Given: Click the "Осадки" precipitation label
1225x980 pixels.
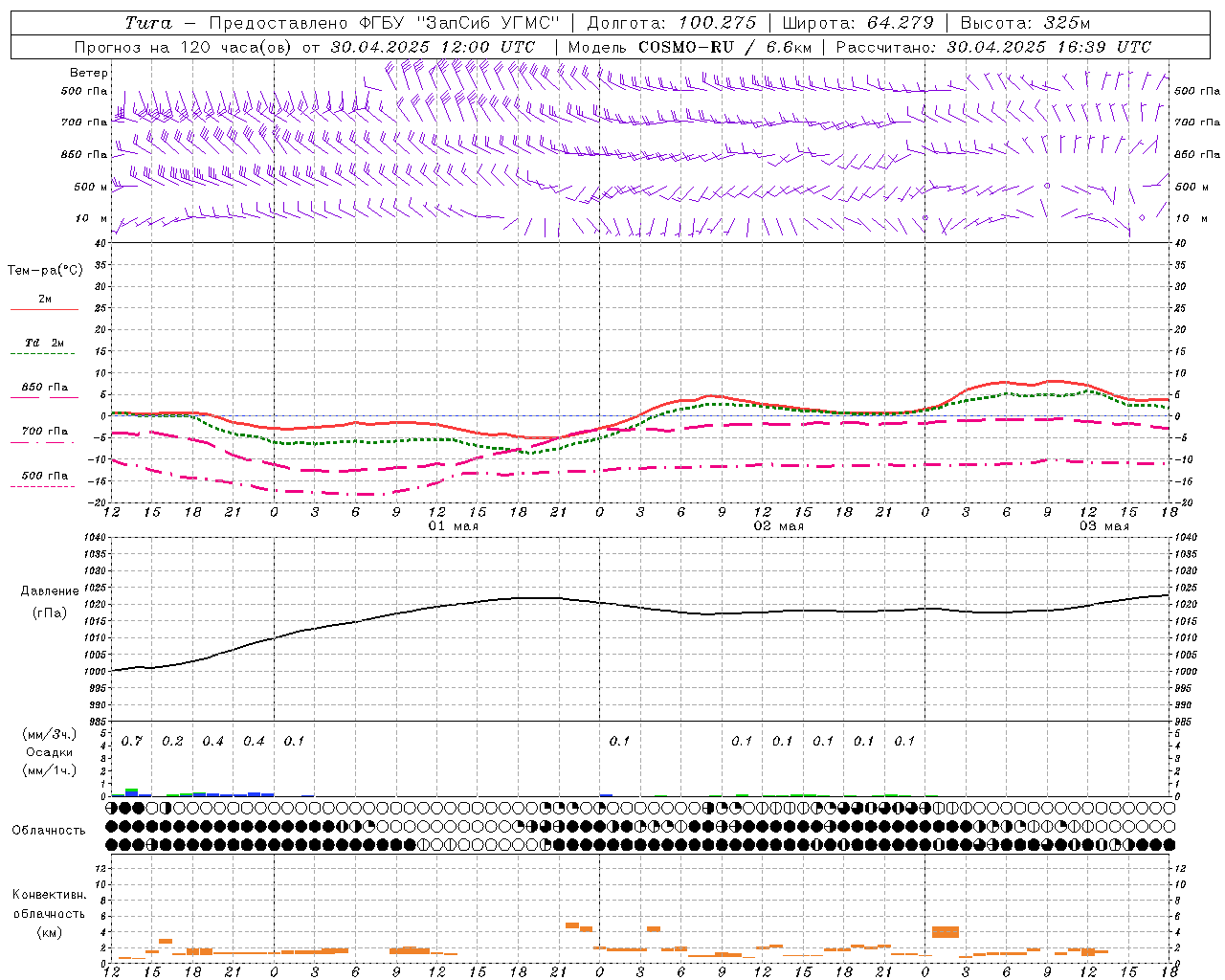Looking at the screenshot, I should tap(49, 752).
